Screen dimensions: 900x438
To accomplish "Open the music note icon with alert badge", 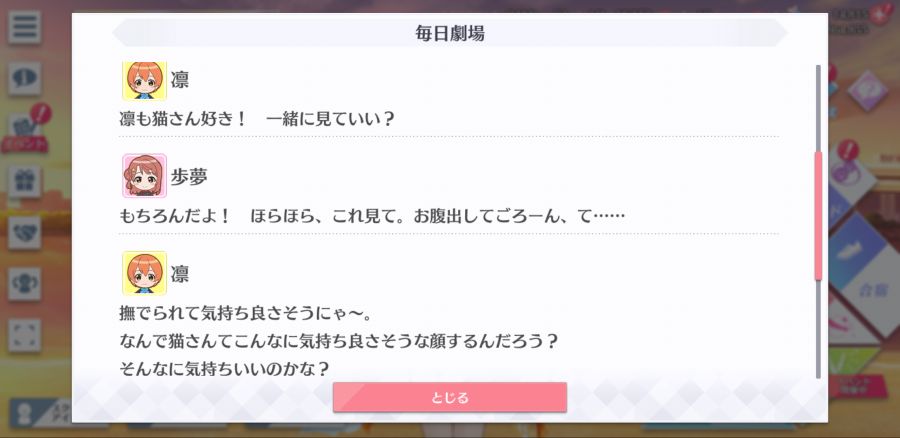I will (849, 169).
